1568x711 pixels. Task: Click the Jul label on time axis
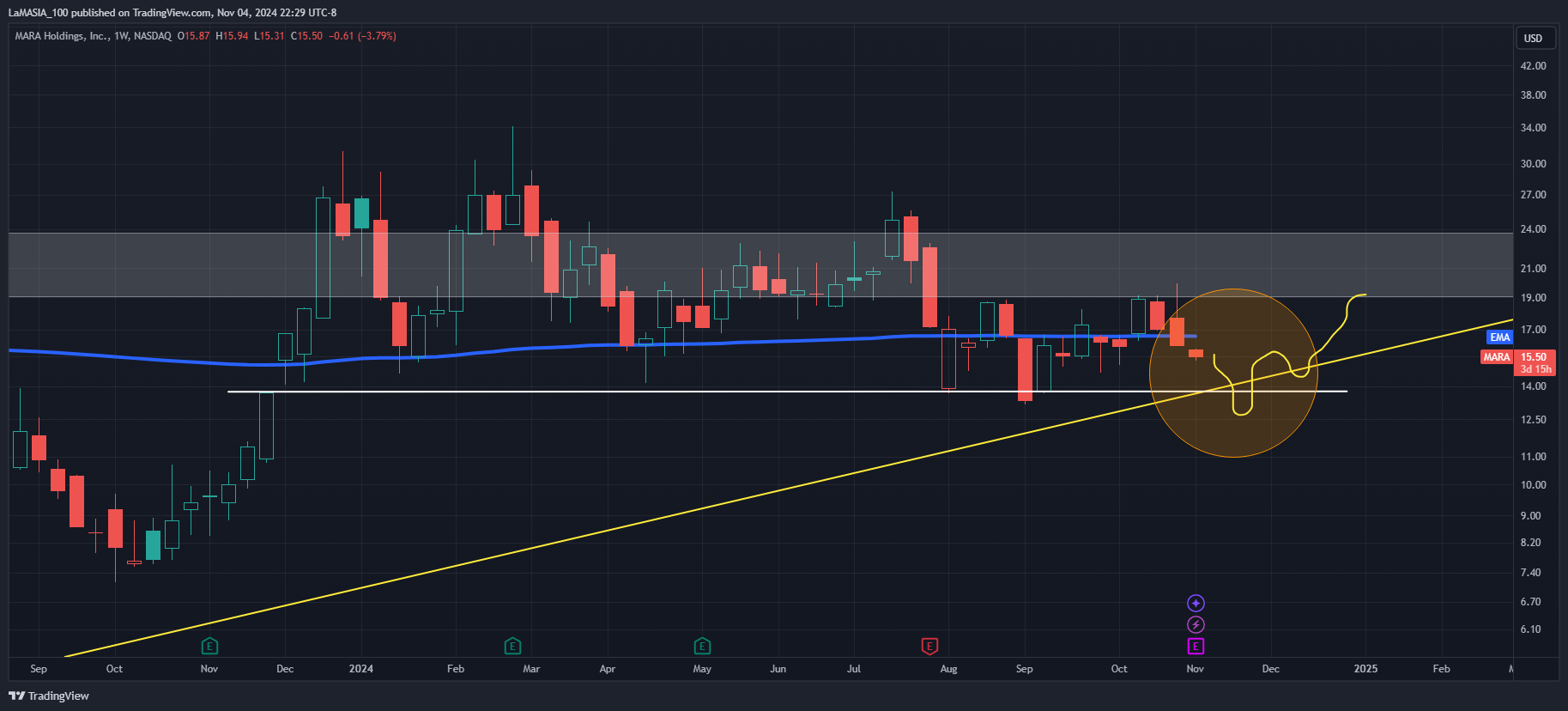click(x=854, y=669)
